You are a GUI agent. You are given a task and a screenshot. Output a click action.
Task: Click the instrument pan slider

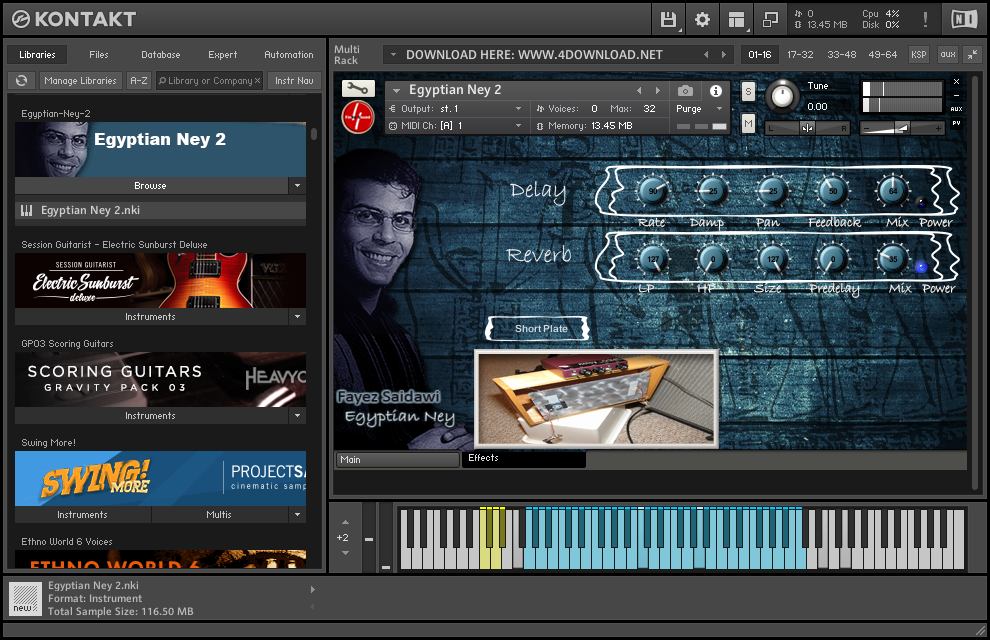tap(807, 128)
